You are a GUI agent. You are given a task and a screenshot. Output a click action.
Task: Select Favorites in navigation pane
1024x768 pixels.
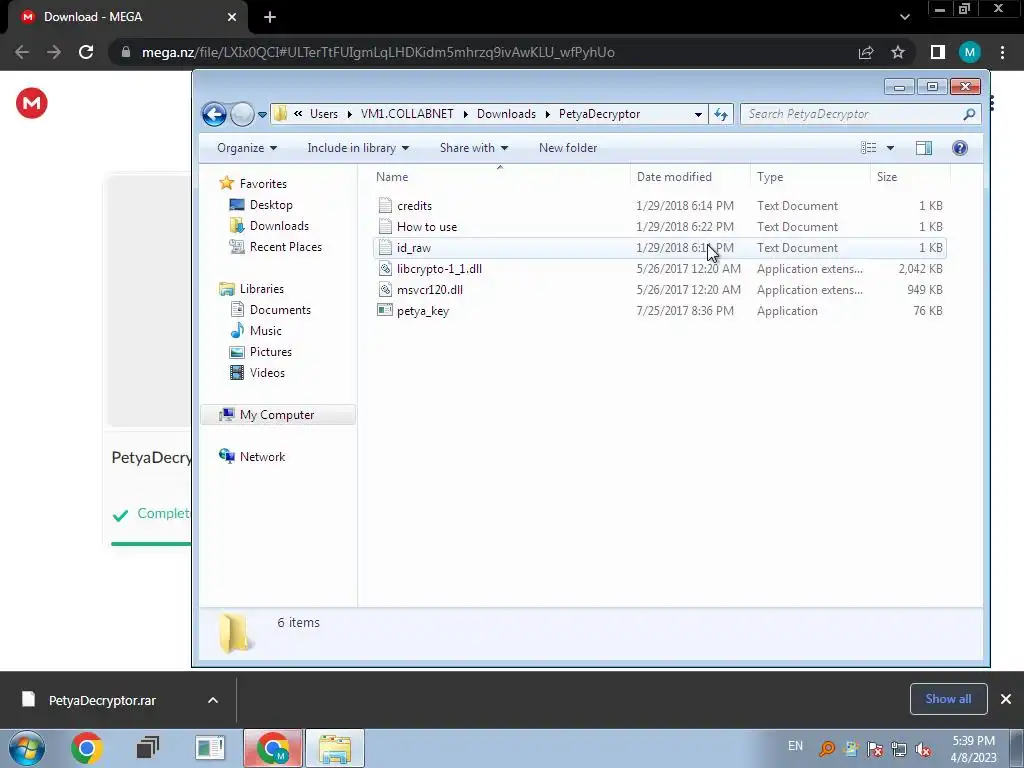pyautogui.click(x=253, y=184)
